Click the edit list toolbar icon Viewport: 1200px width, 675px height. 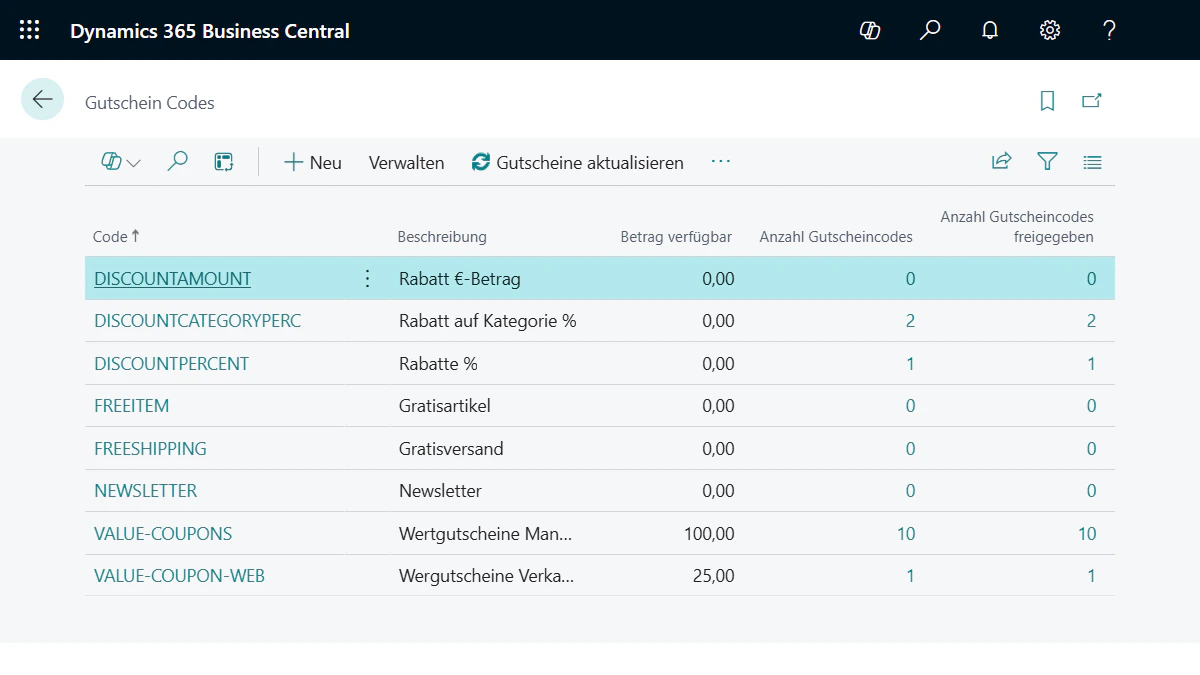click(x=224, y=162)
